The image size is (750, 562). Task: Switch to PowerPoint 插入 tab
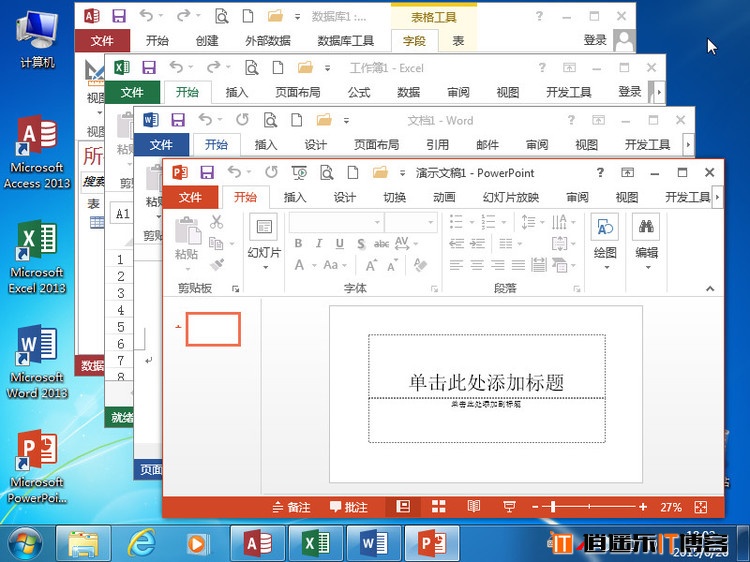pos(295,197)
